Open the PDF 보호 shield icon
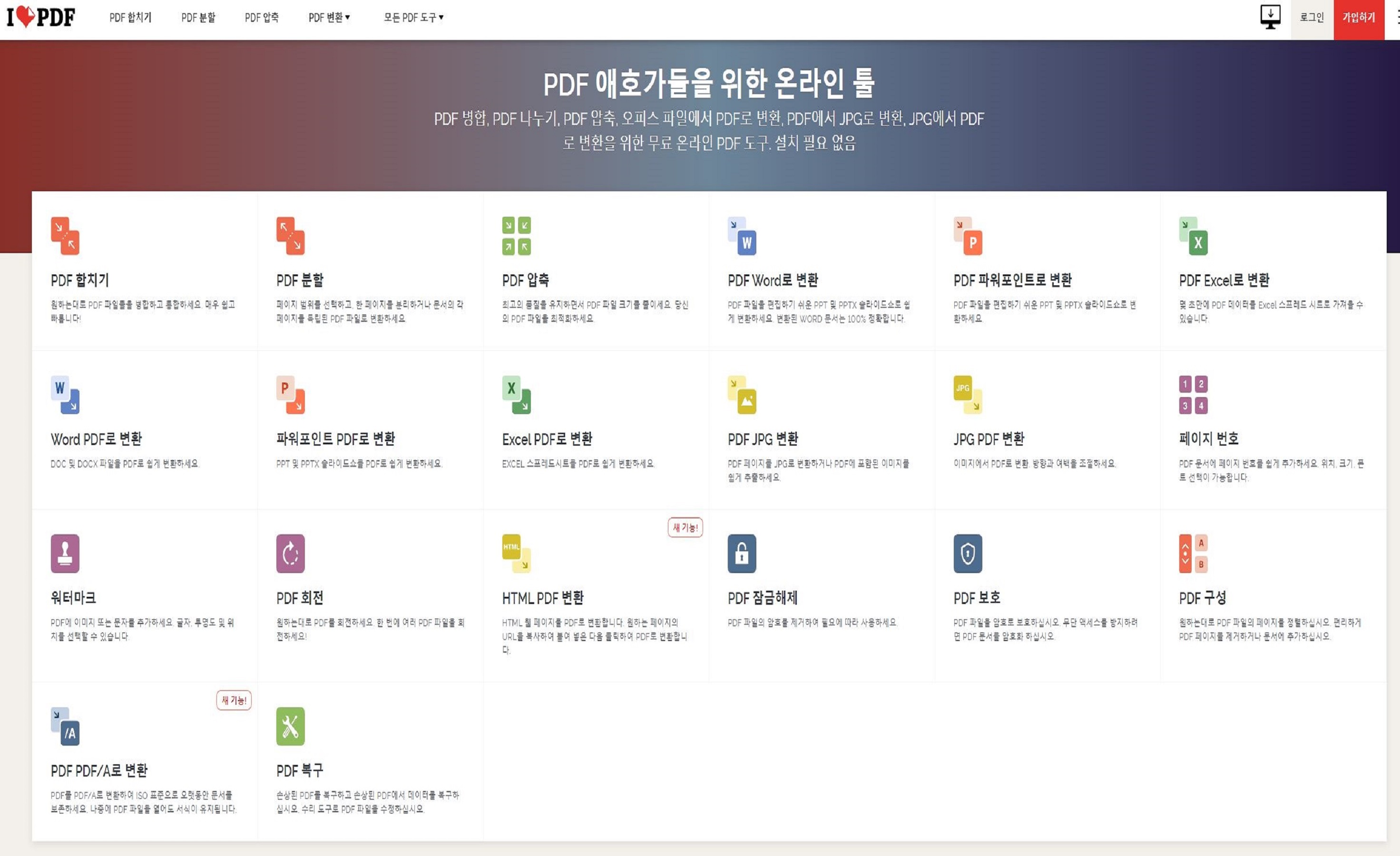Image resolution: width=1400 pixels, height=856 pixels. point(967,553)
